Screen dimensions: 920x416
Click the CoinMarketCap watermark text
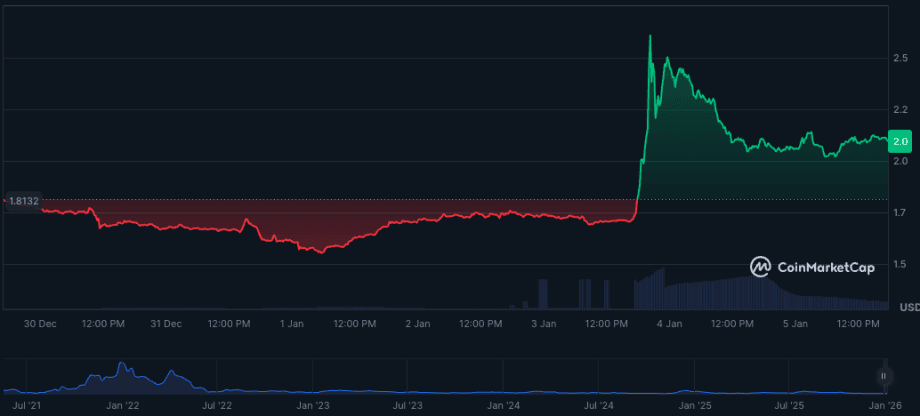click(x=824, y=267)
